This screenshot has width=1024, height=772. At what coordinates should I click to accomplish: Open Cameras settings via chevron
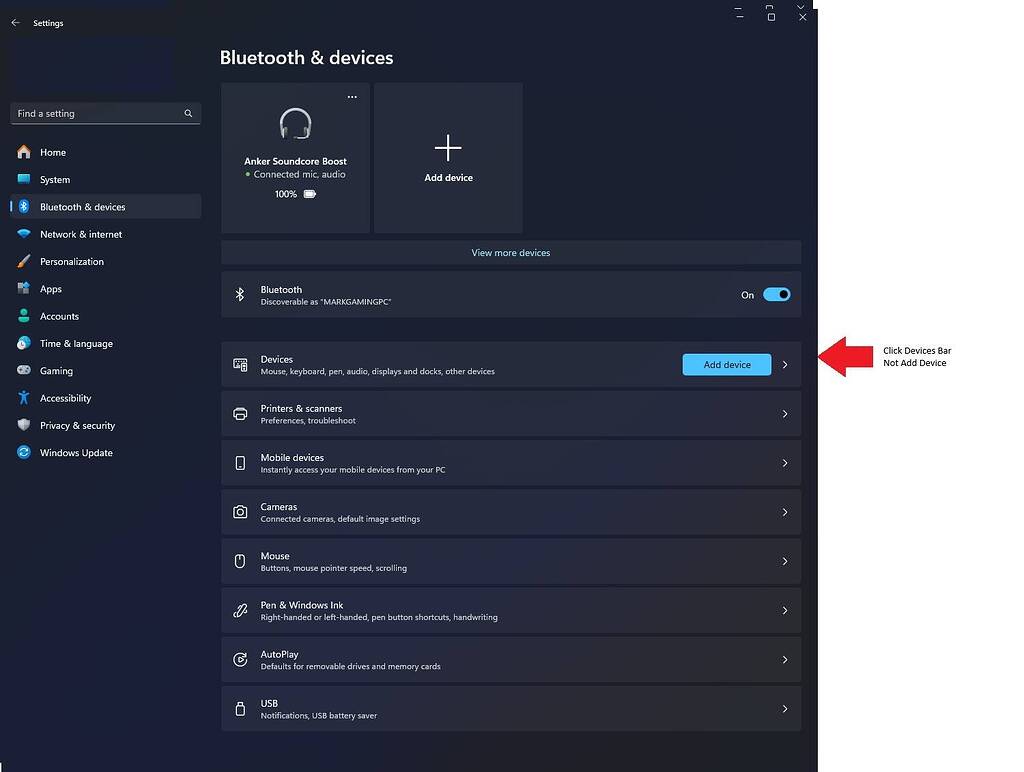coord(785,512)
